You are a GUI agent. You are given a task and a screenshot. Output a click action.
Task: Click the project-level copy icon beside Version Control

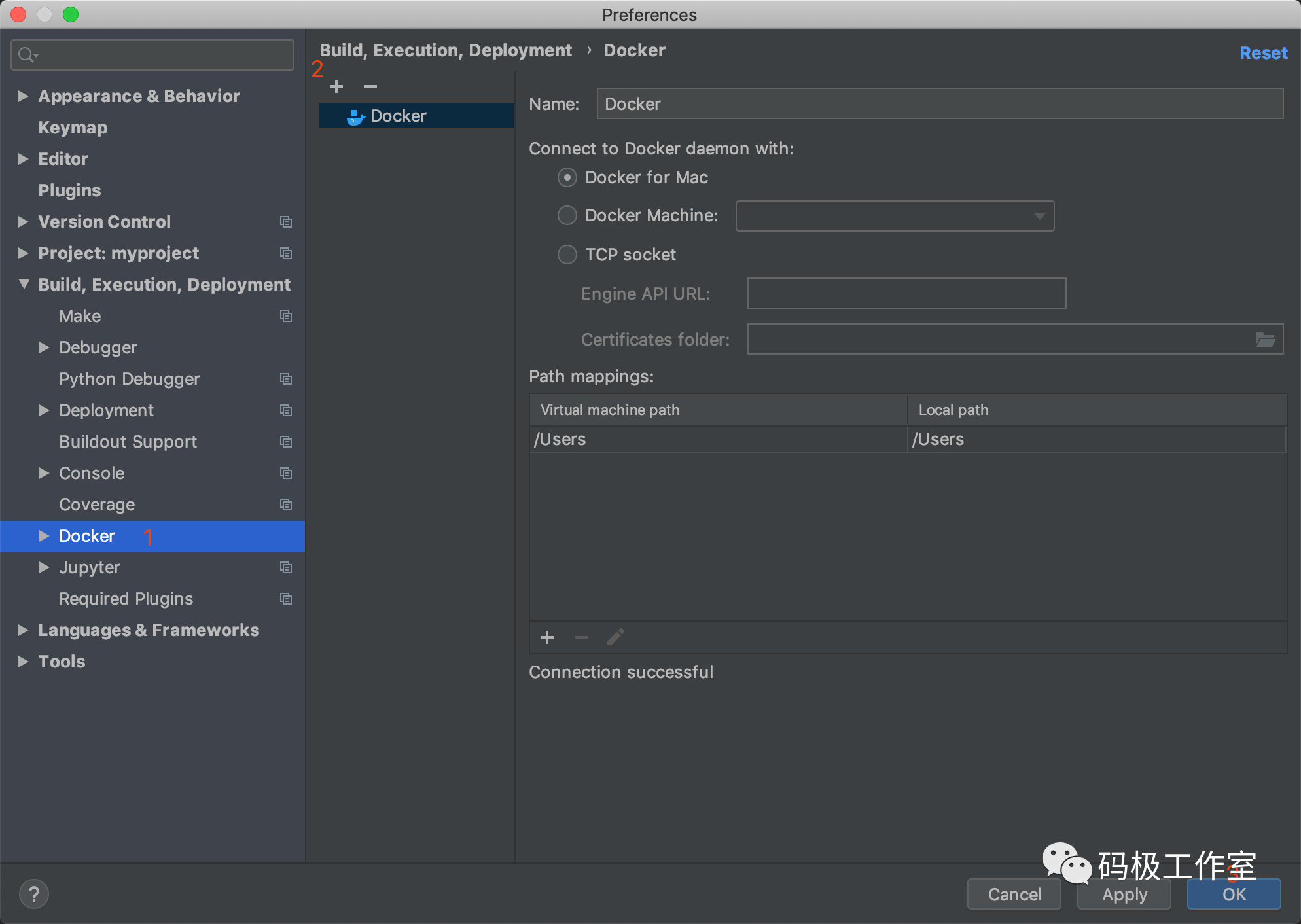click(x=286, y=222)
